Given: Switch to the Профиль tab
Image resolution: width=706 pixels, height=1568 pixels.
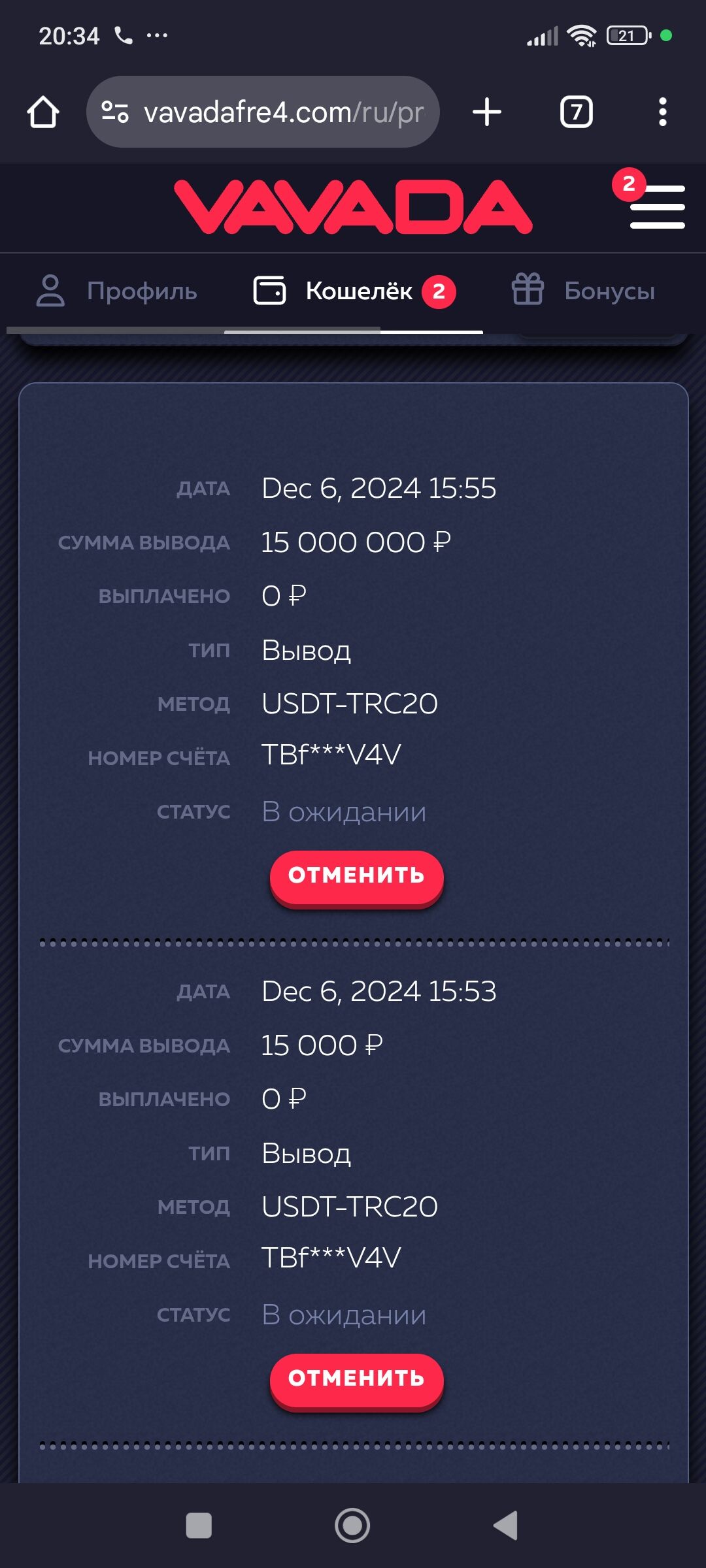Looking at the screenshot, I should tap(142, 291).
